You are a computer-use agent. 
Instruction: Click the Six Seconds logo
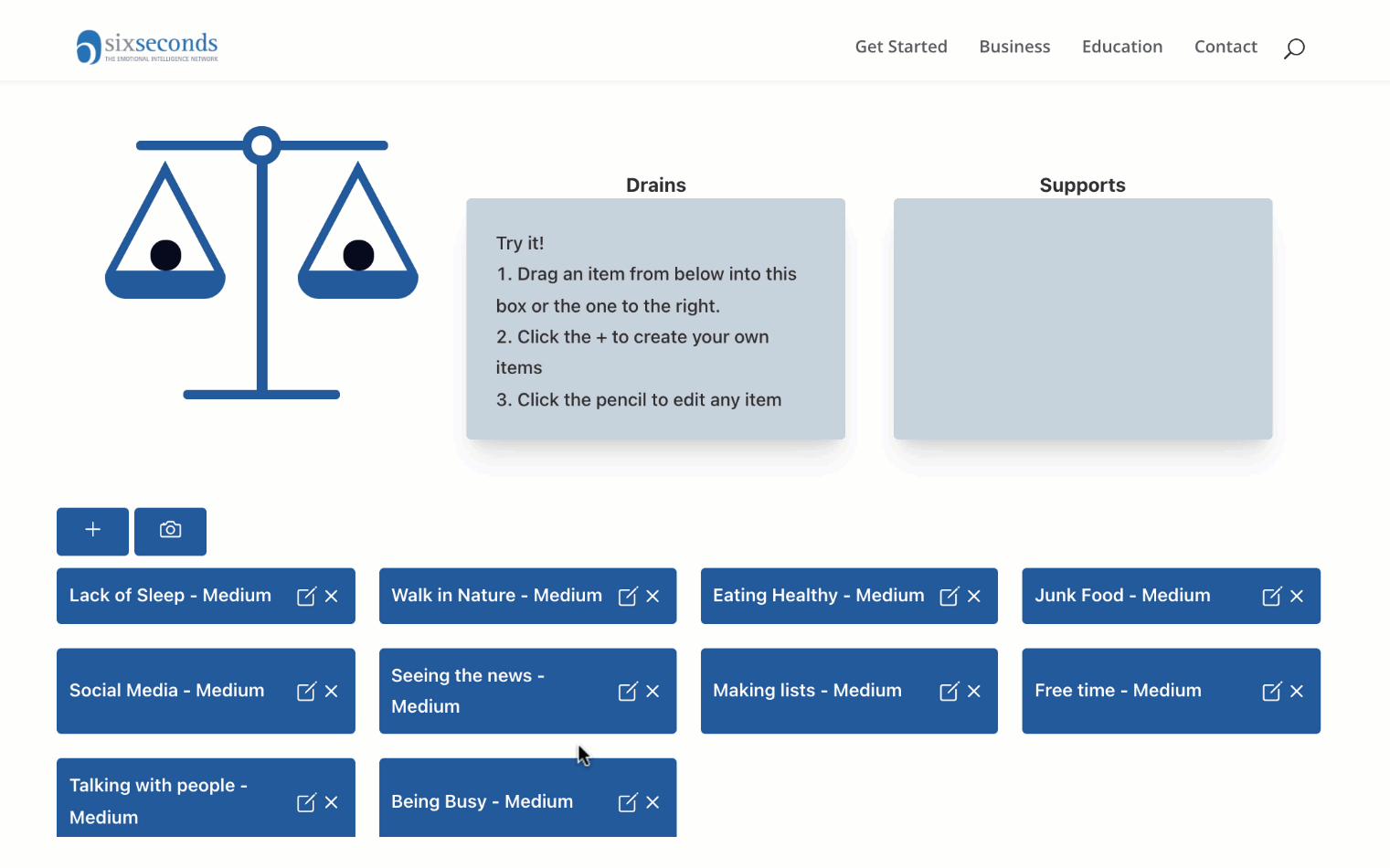[147, 47]
